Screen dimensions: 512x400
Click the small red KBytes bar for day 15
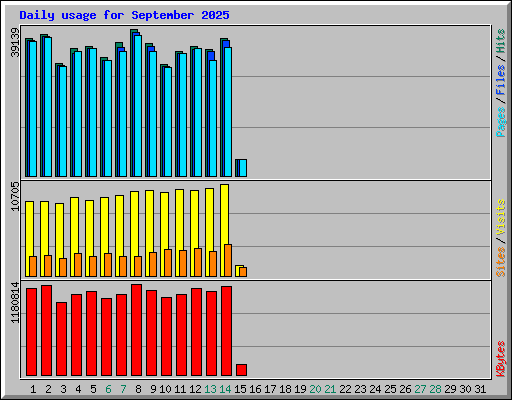241,370
